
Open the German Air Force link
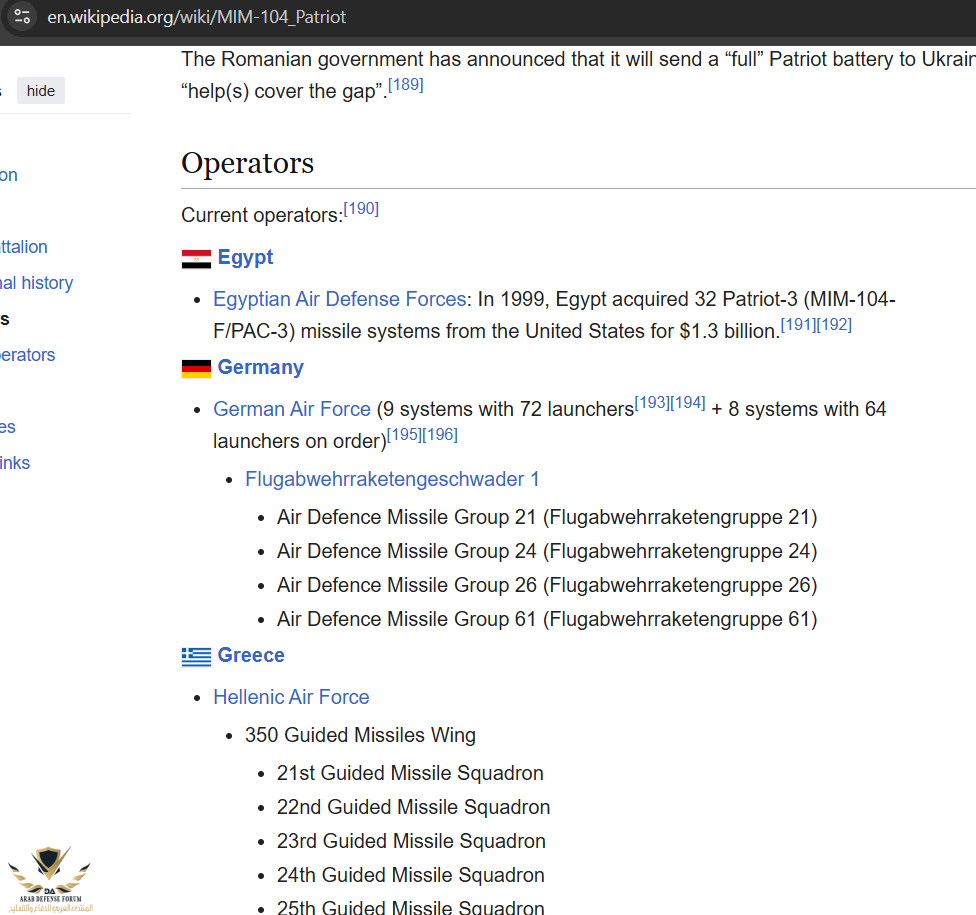[292, 409]
